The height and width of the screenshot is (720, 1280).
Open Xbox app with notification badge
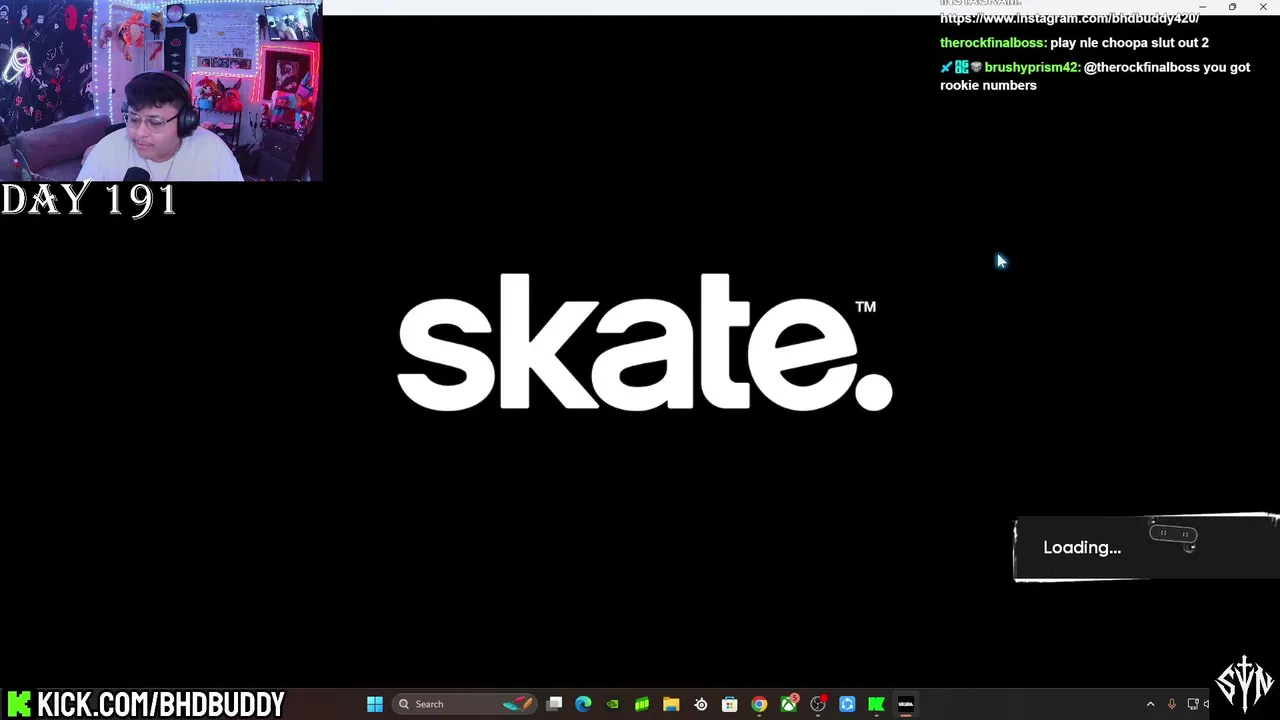coord(789,704)
